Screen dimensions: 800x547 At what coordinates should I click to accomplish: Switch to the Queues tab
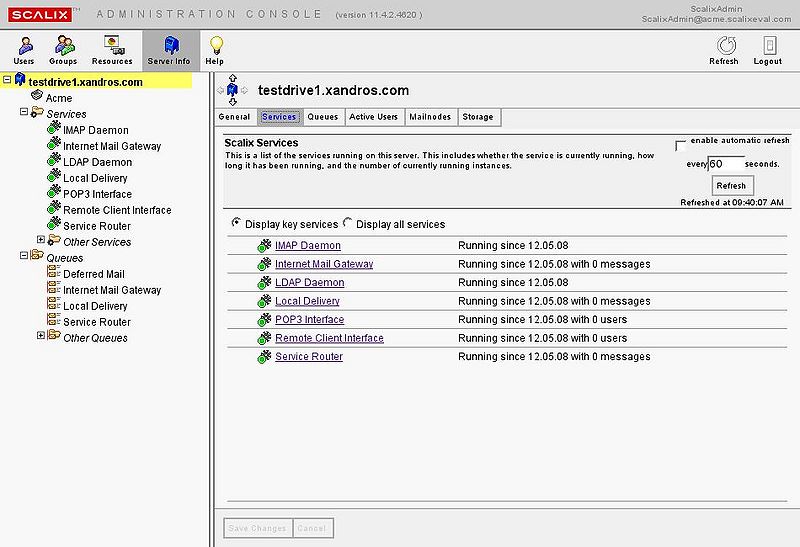[x=322, y=117]
